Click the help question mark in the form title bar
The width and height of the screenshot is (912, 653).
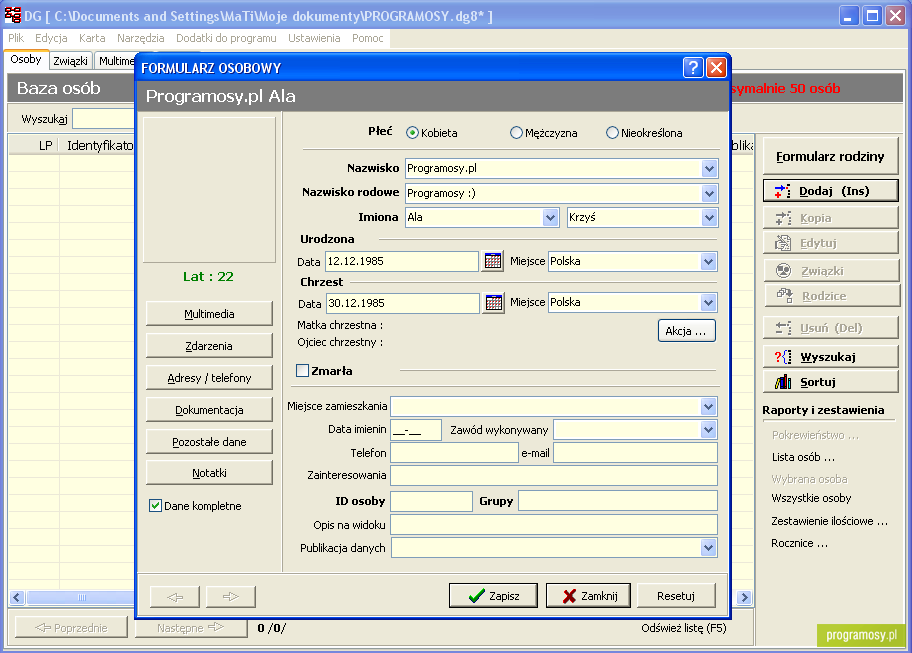tap(693, 68)
